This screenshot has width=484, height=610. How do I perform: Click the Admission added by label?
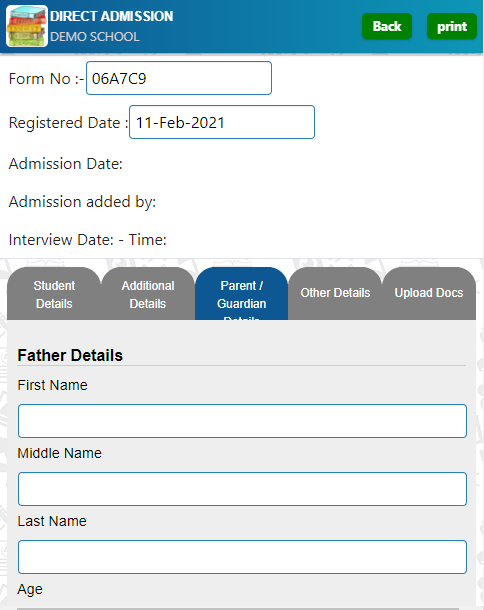point(82,202)
